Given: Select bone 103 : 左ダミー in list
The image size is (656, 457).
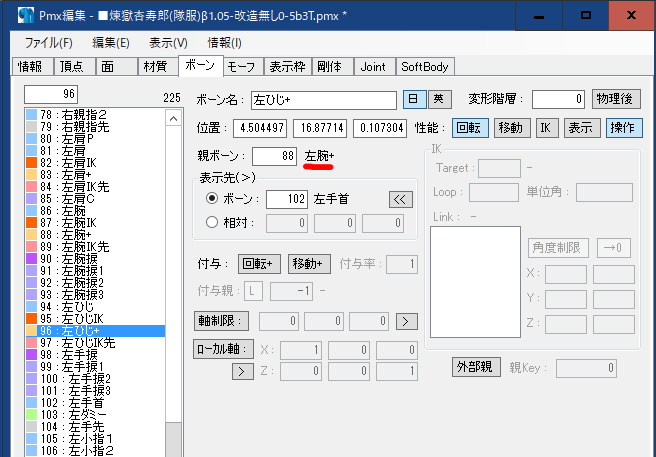Looking at the screenshot, I should click(x=95, y=415).
